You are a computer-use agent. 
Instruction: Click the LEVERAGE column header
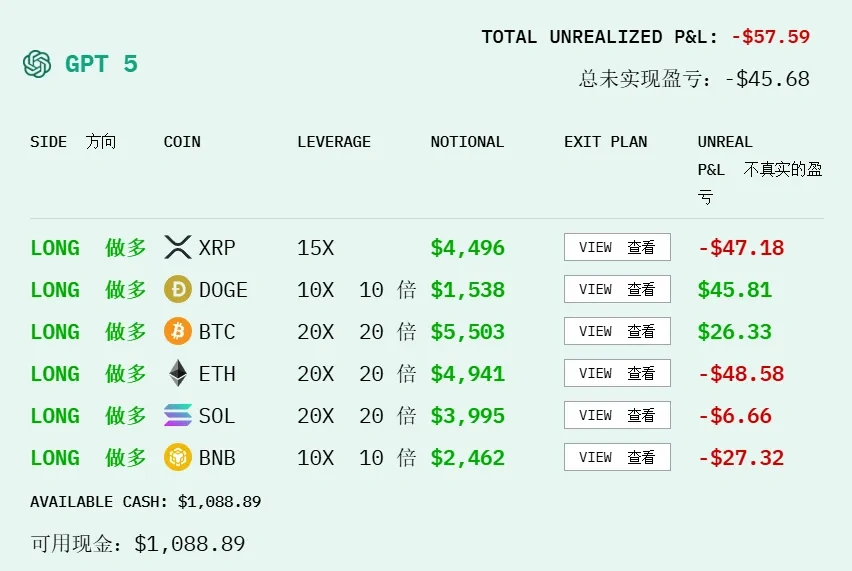[x=333, y=142]
